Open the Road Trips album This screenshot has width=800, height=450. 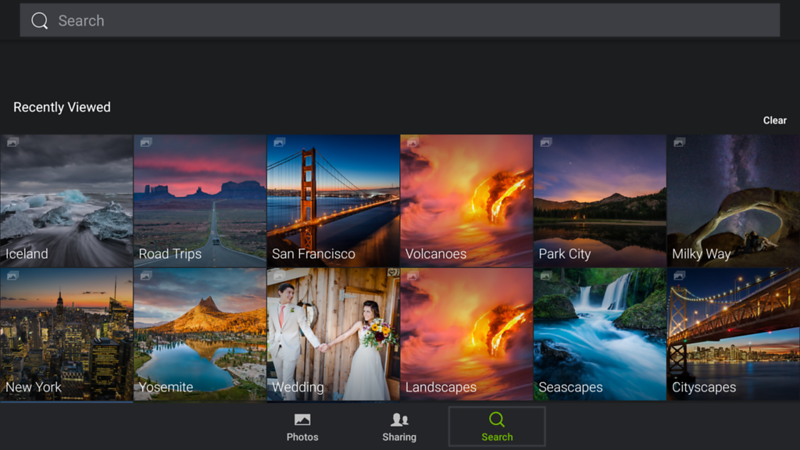point(199,201)
